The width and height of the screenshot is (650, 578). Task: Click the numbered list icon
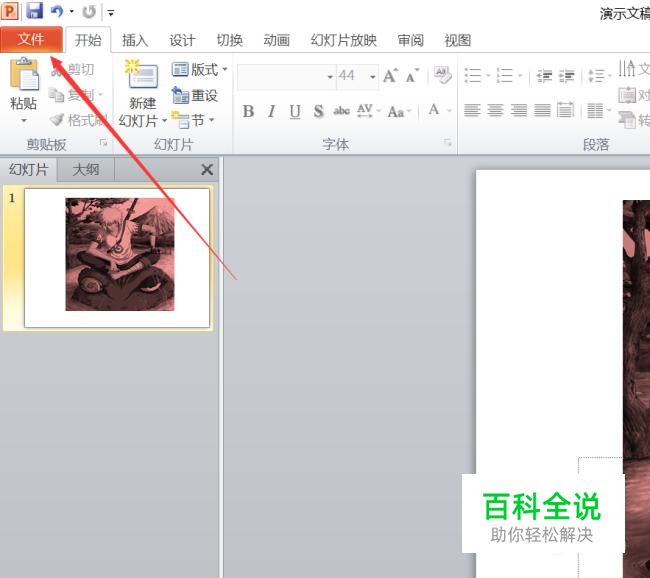pos(504,76)
